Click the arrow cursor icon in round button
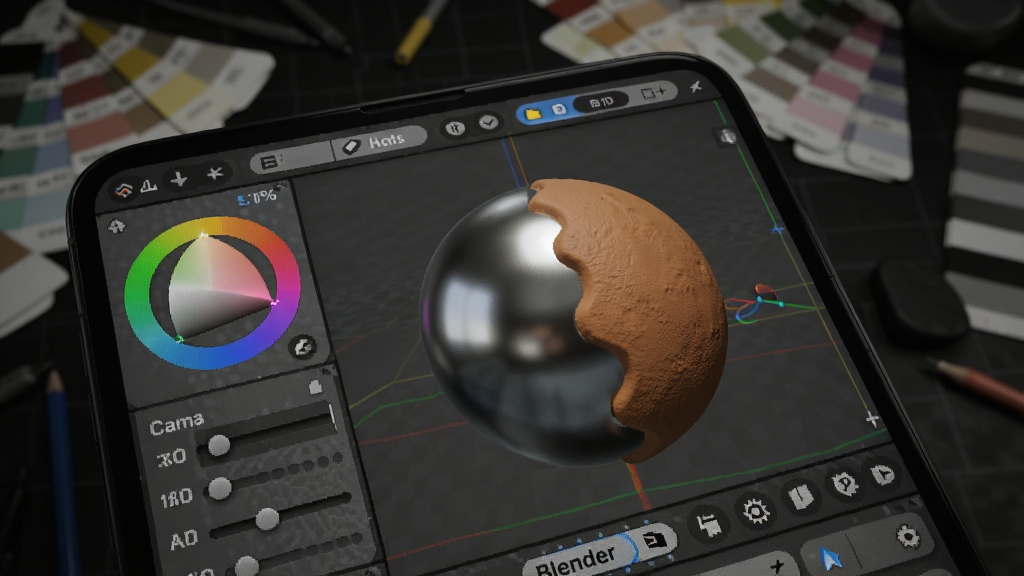The width and height of the screenshot is (1024, 576). pos(882,475)
